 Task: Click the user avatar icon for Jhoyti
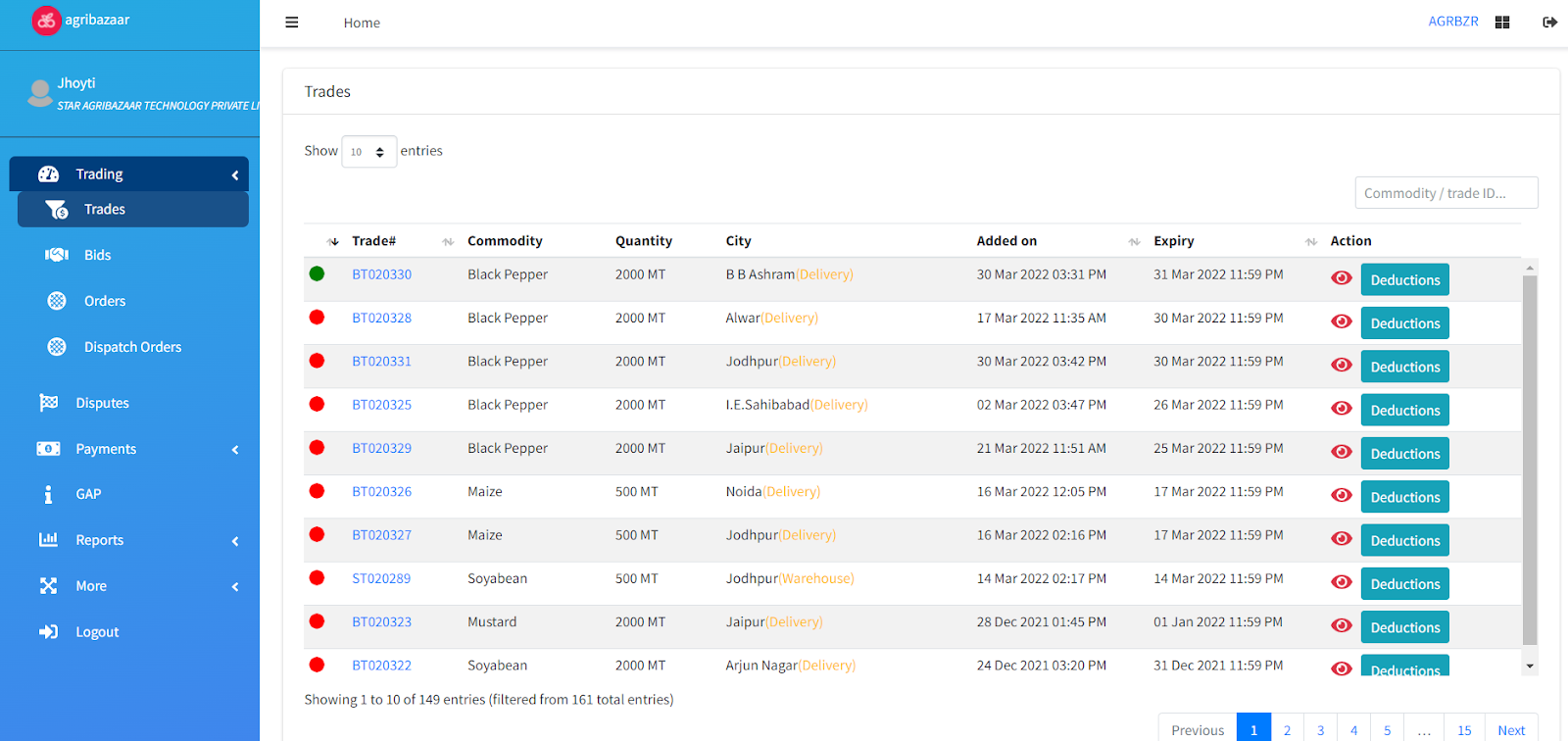click(x=40, y=93)
